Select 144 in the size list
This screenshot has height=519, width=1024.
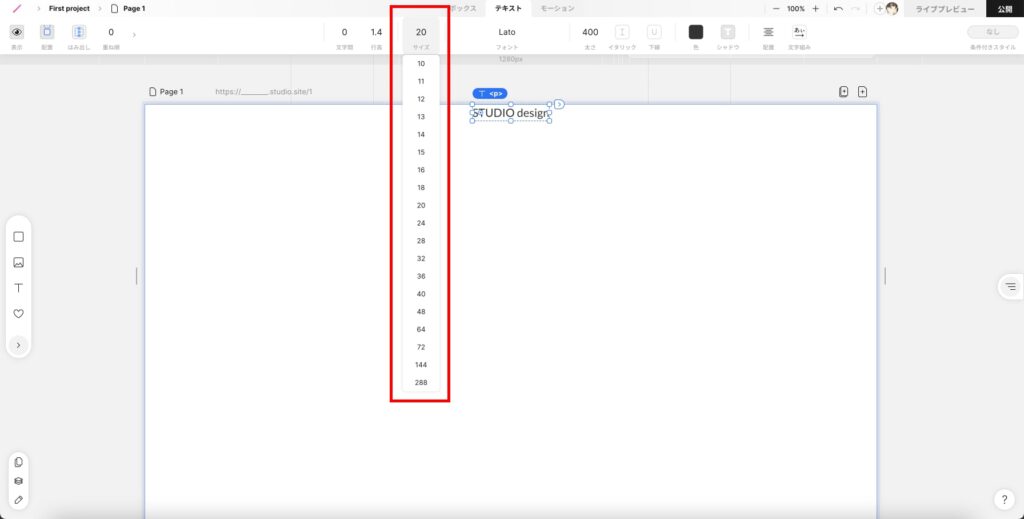(x=421, y=365)
